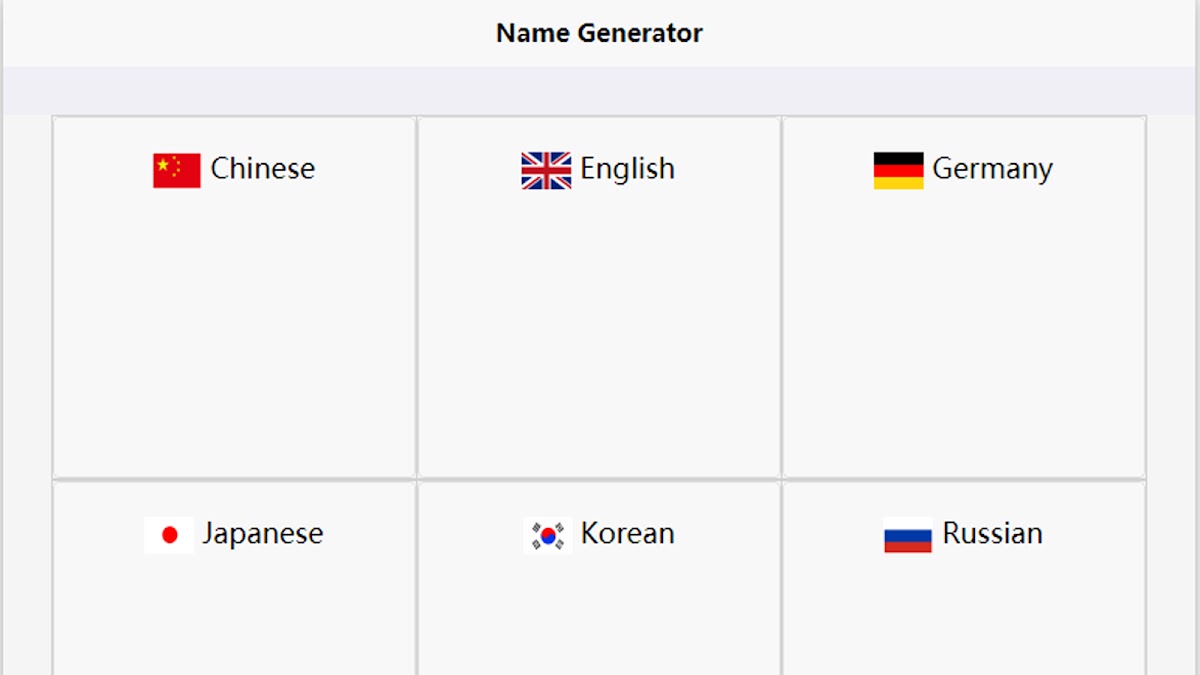Choose the Russian text label
This screenshot has width=1200, height=675.
[x=992, y=534]
